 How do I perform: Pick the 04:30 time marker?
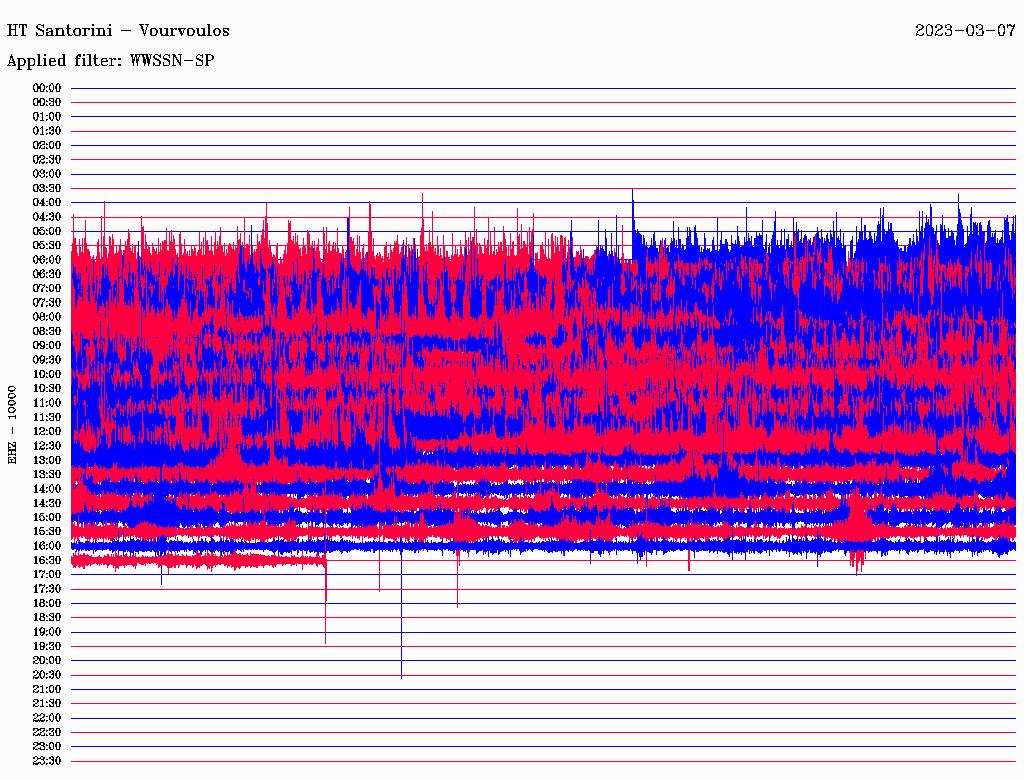47,217
